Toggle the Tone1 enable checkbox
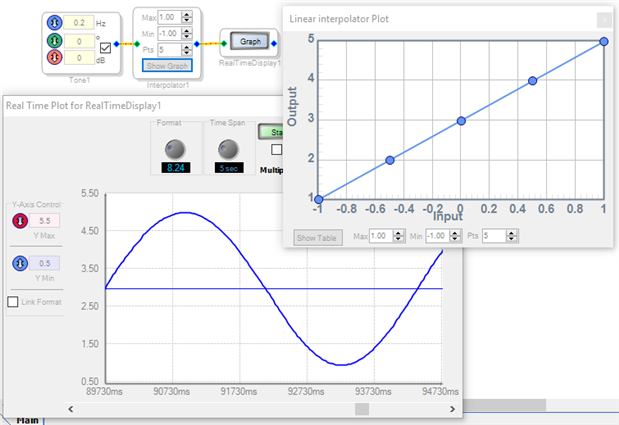 (x=105, y=48)
